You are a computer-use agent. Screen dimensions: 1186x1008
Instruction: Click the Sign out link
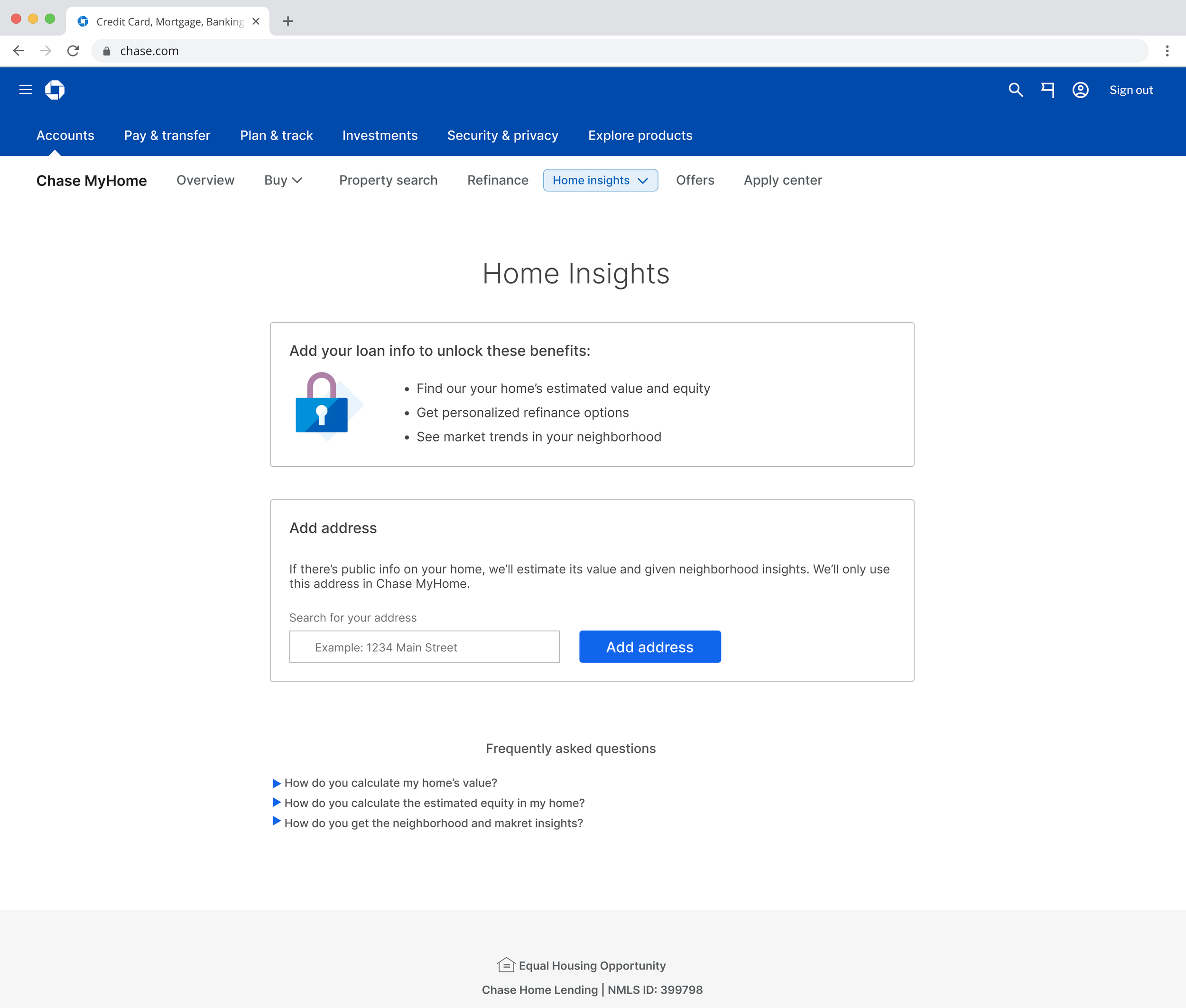pos(1131,90)
